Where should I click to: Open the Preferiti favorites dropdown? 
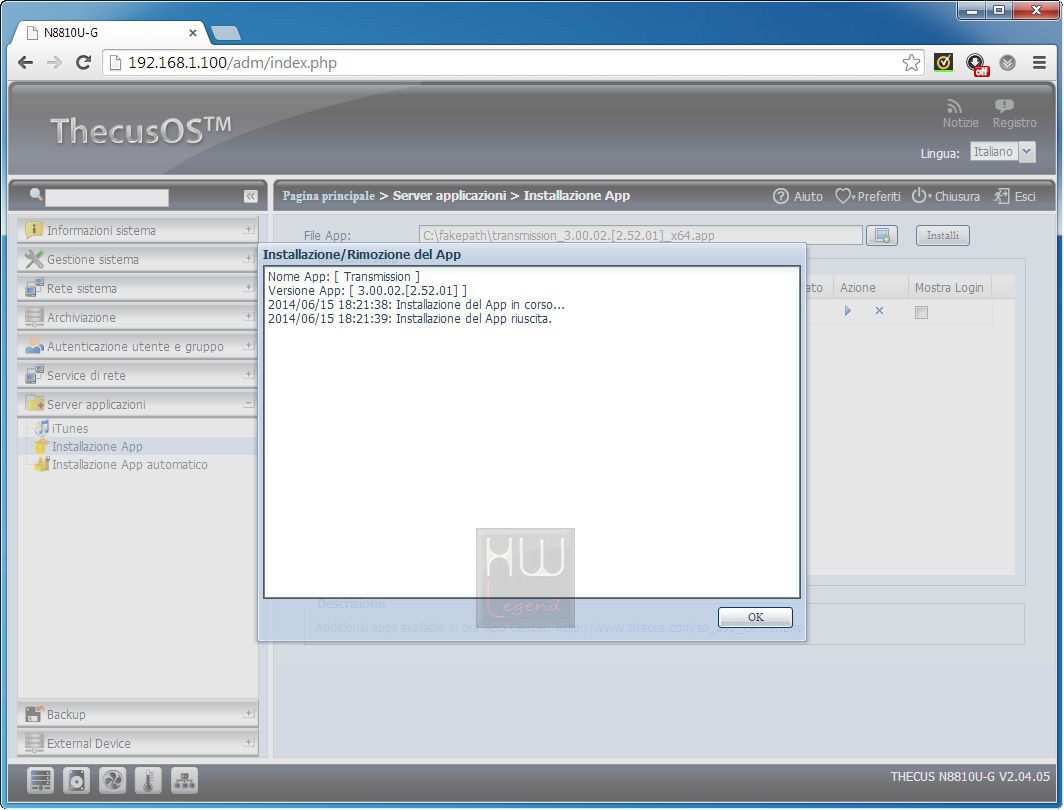coord(867,196)
